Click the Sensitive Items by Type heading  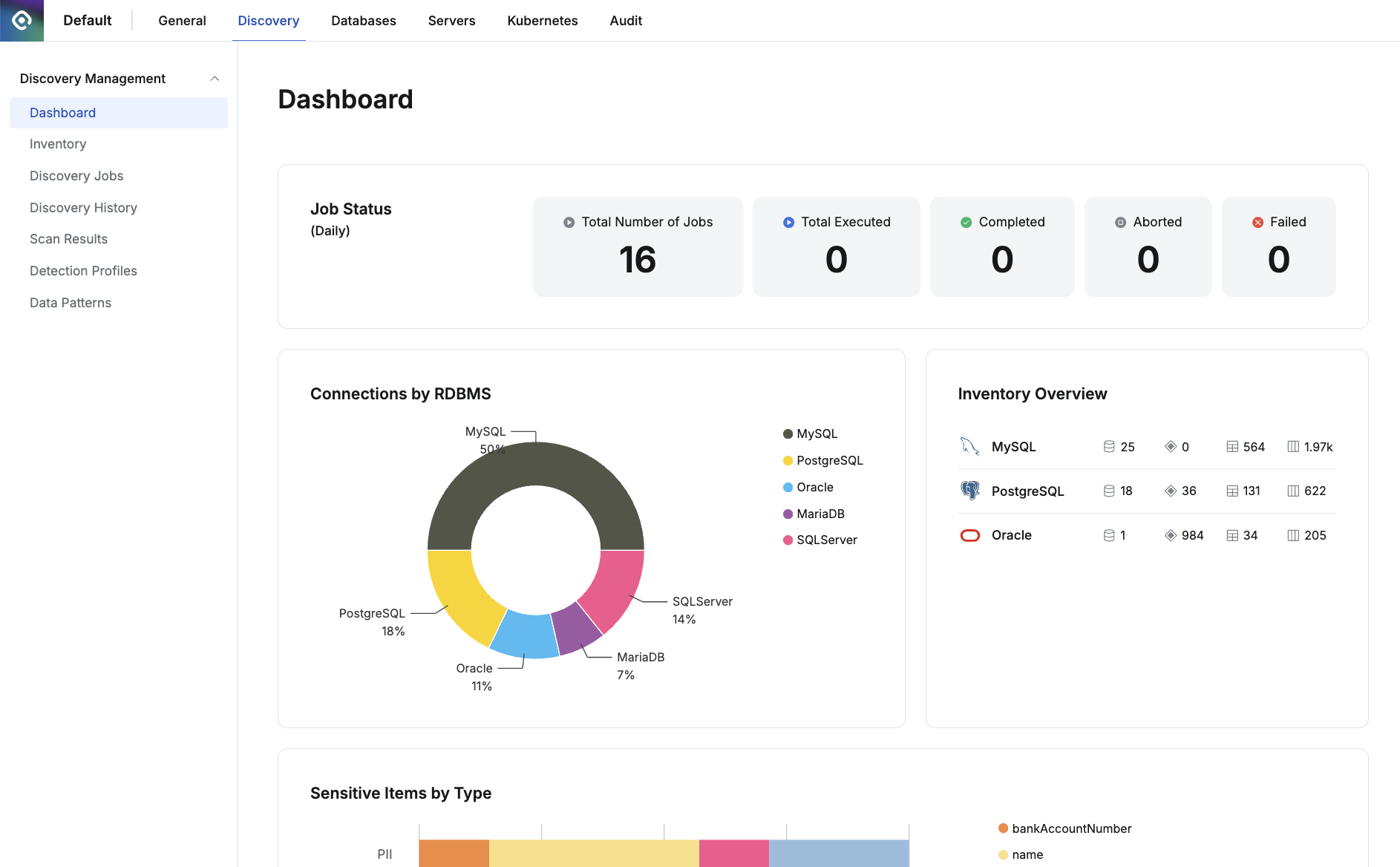click(x=401, y=793)
